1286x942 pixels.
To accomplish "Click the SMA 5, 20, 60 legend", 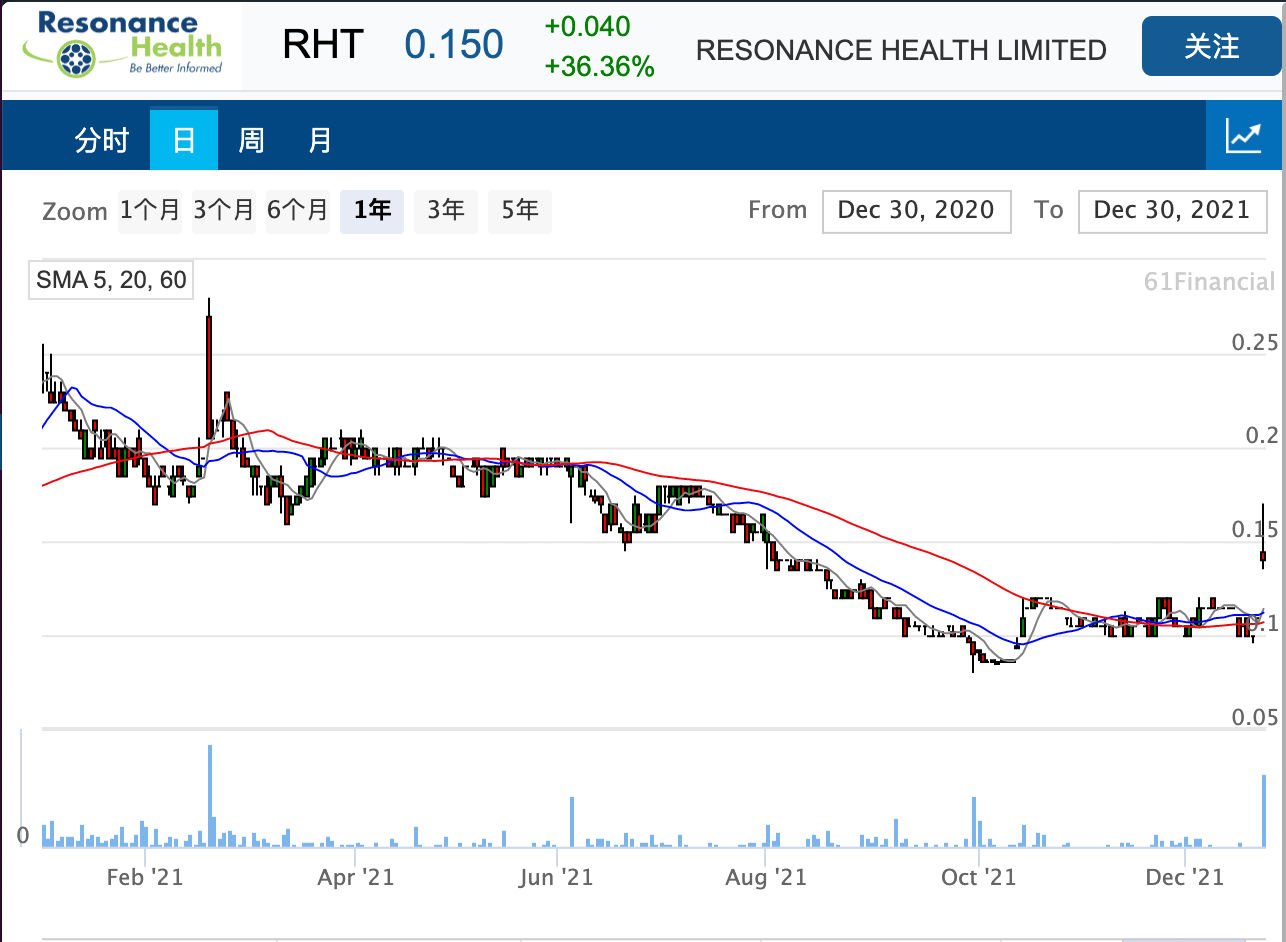I will pyautogui.click(x=111, y=280).
